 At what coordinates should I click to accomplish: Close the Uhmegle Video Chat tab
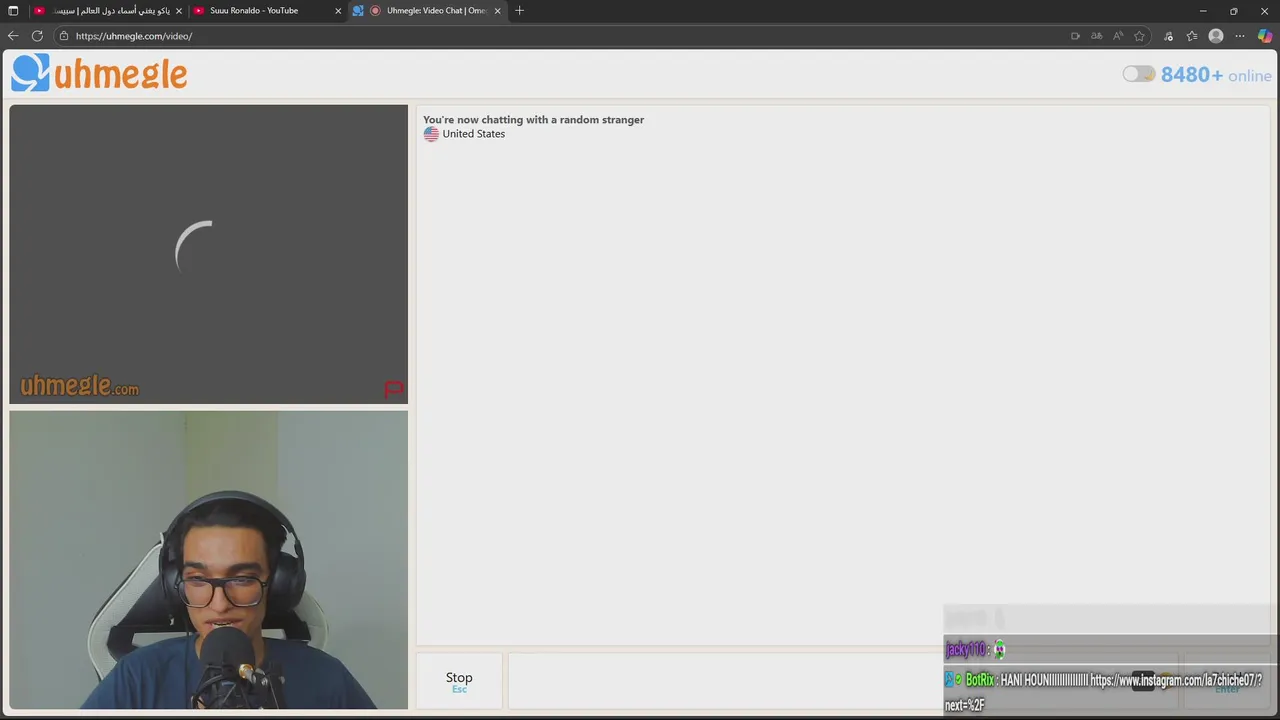click(x=497, y=11)
